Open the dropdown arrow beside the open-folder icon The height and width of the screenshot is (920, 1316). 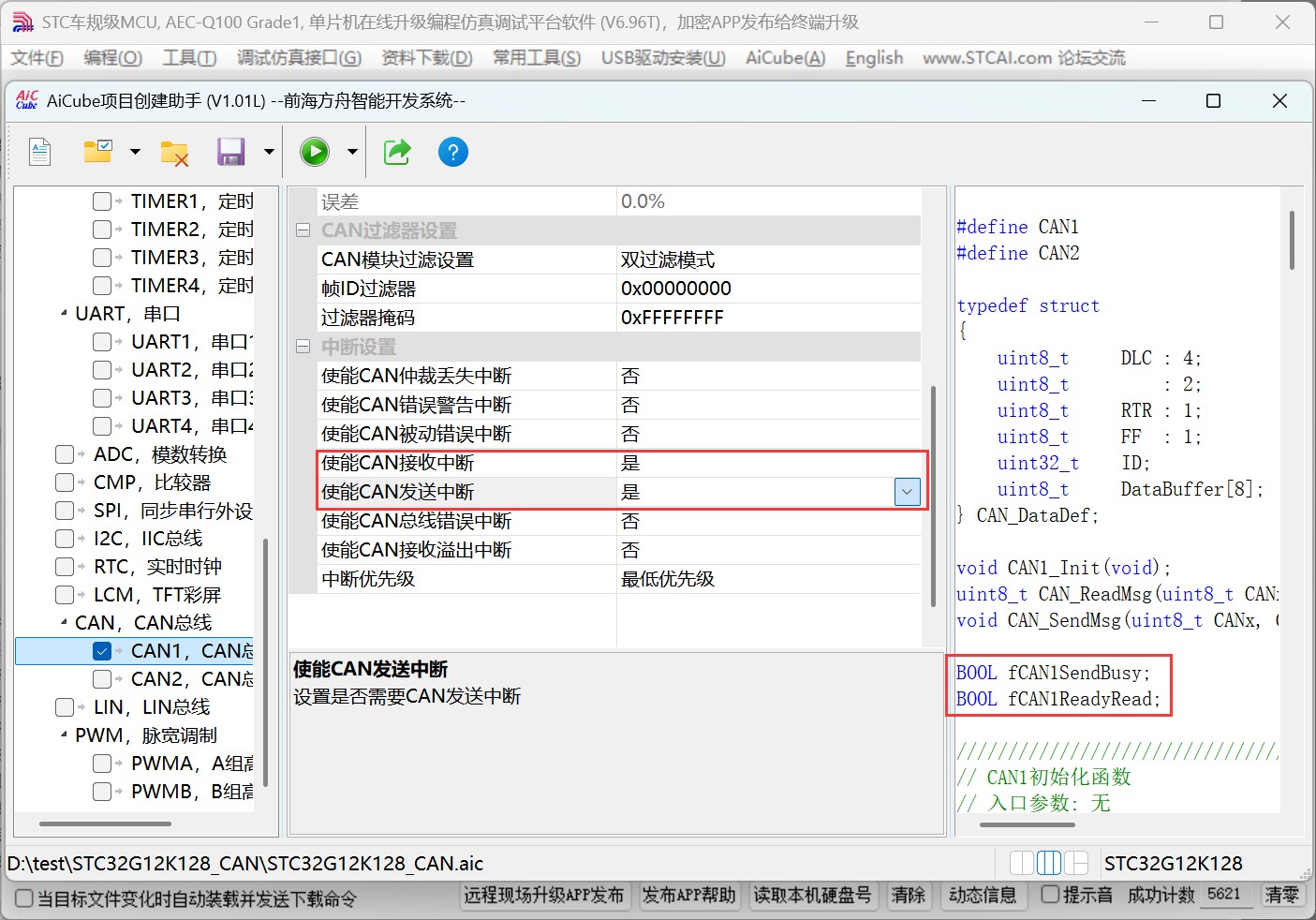pos(135,152)
